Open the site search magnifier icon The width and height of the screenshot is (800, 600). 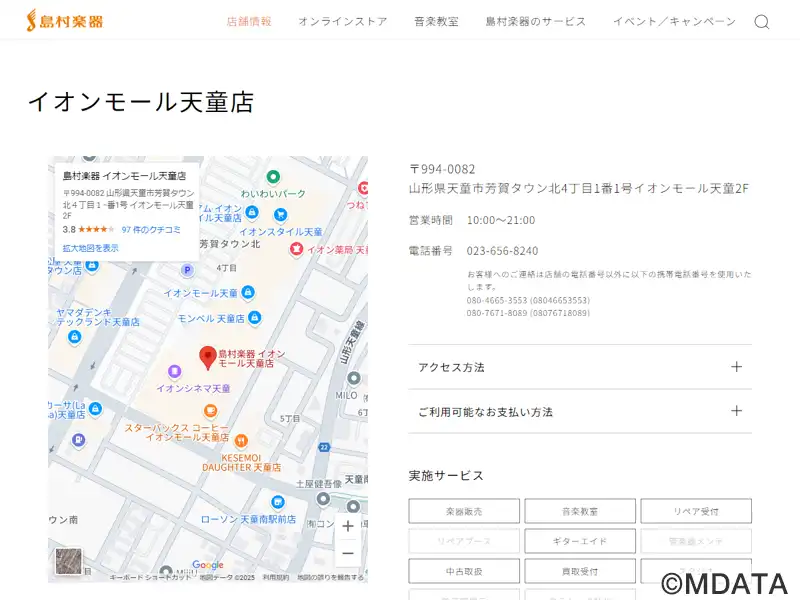click(x=762, y=22)
